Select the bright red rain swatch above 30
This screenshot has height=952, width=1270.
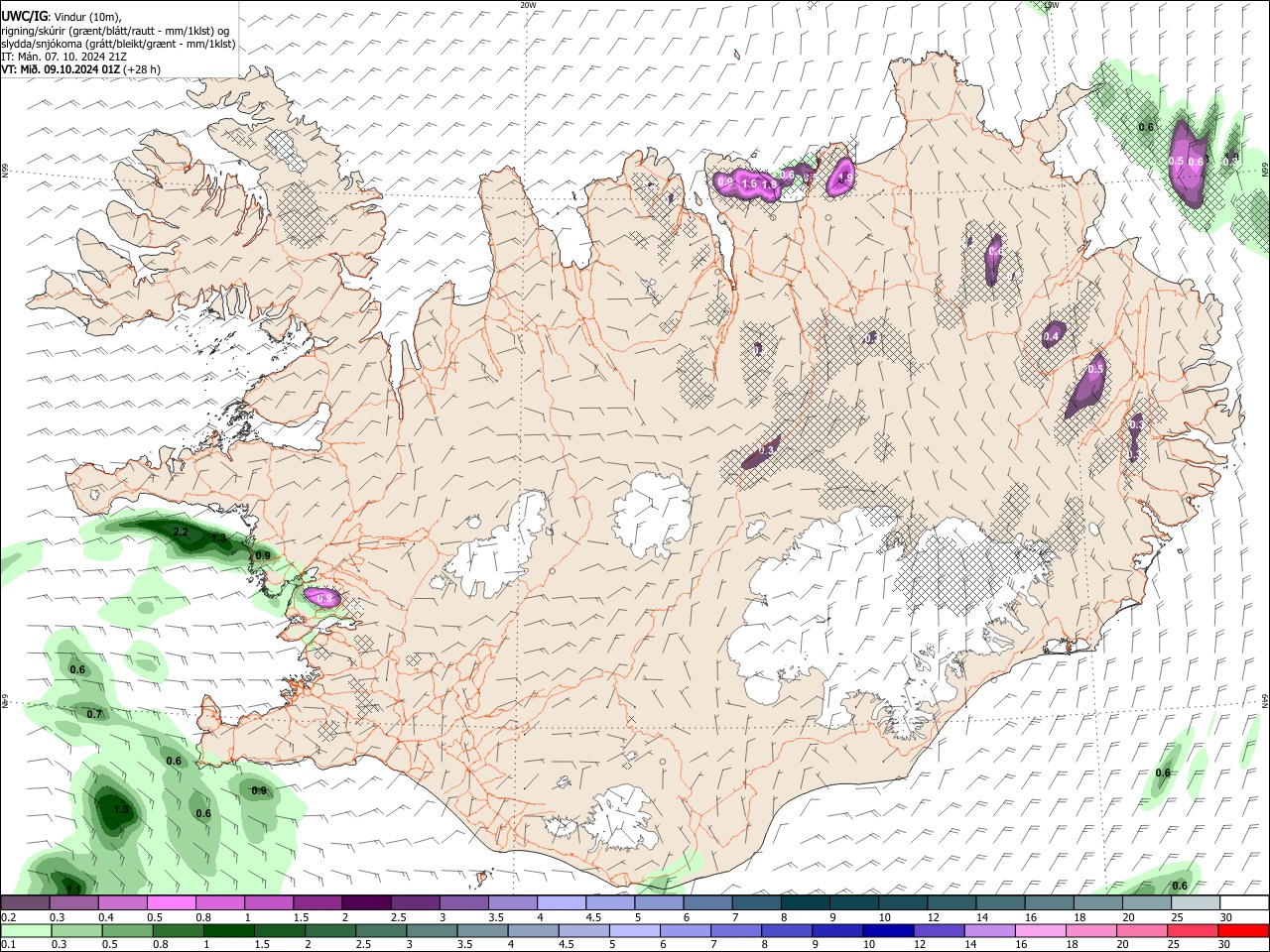point(1243,931)
